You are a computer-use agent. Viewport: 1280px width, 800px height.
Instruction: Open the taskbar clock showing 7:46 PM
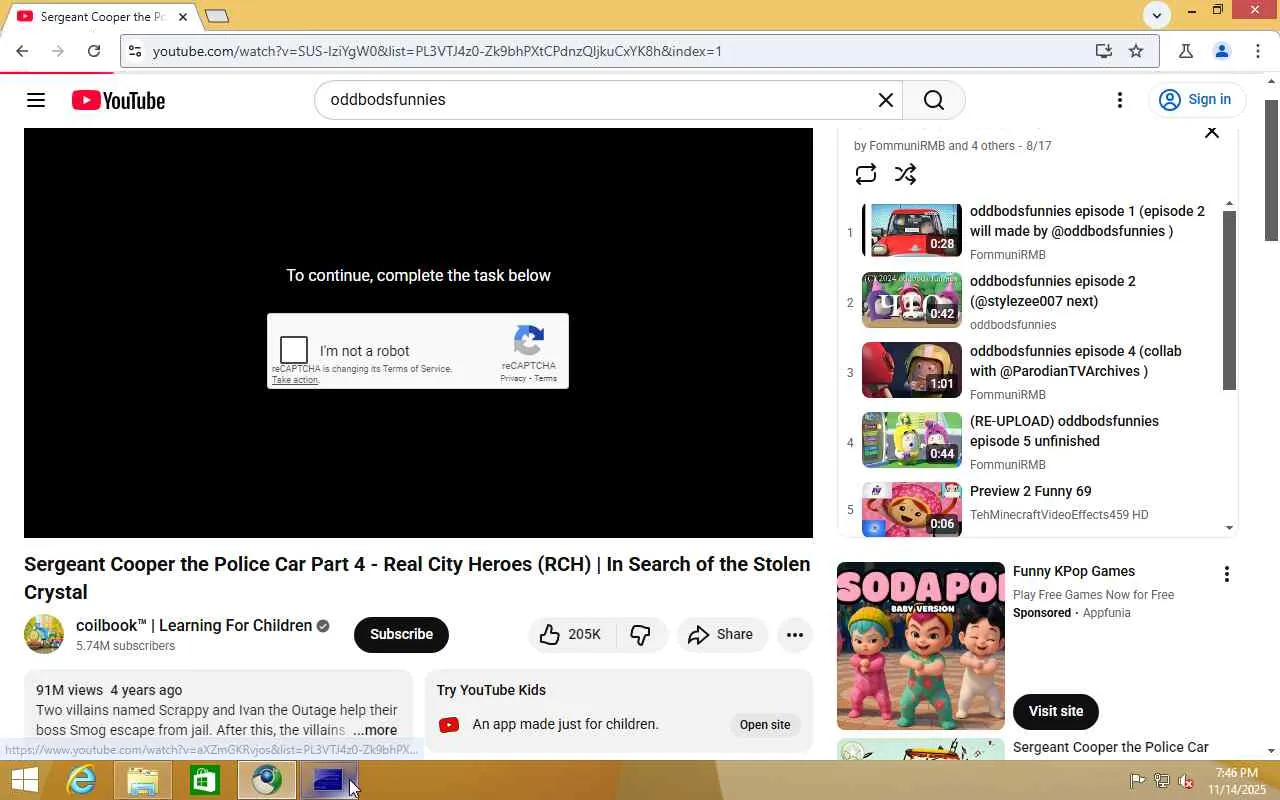(1236, 781)
